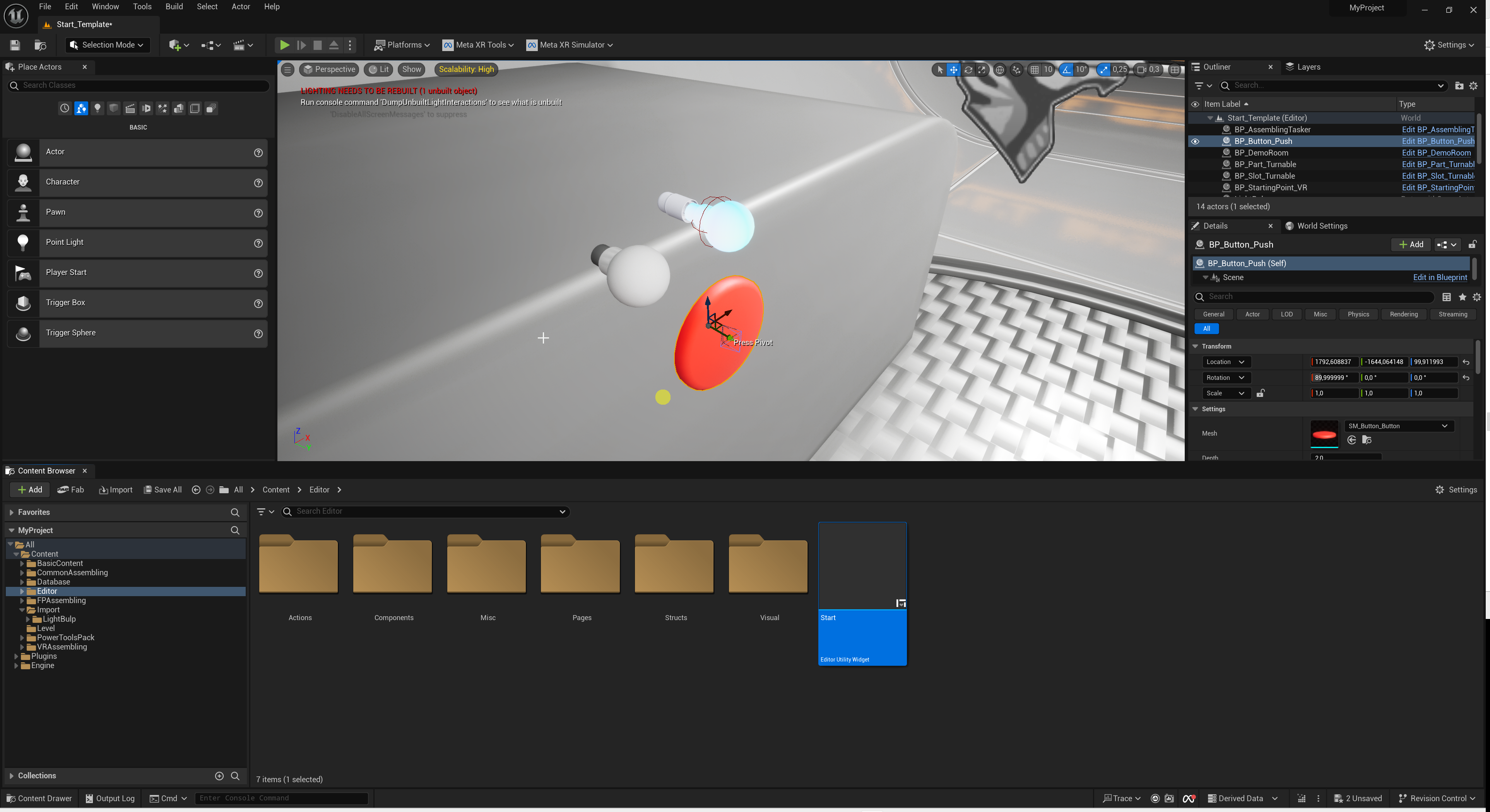
Task: Toggle rotation angle snapping
Action: coord(1066,69)
